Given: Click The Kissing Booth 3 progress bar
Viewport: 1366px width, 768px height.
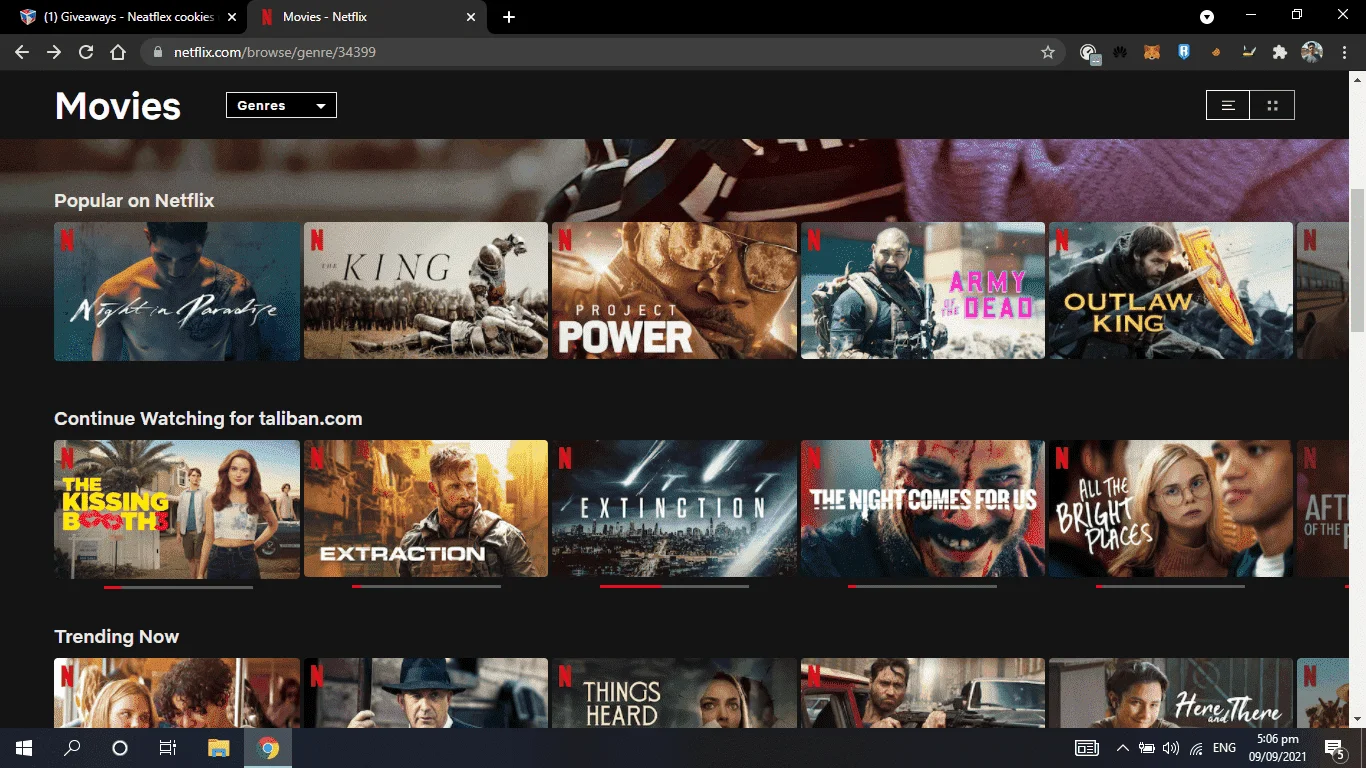Looking at the screenshot, I should point(178,587).
